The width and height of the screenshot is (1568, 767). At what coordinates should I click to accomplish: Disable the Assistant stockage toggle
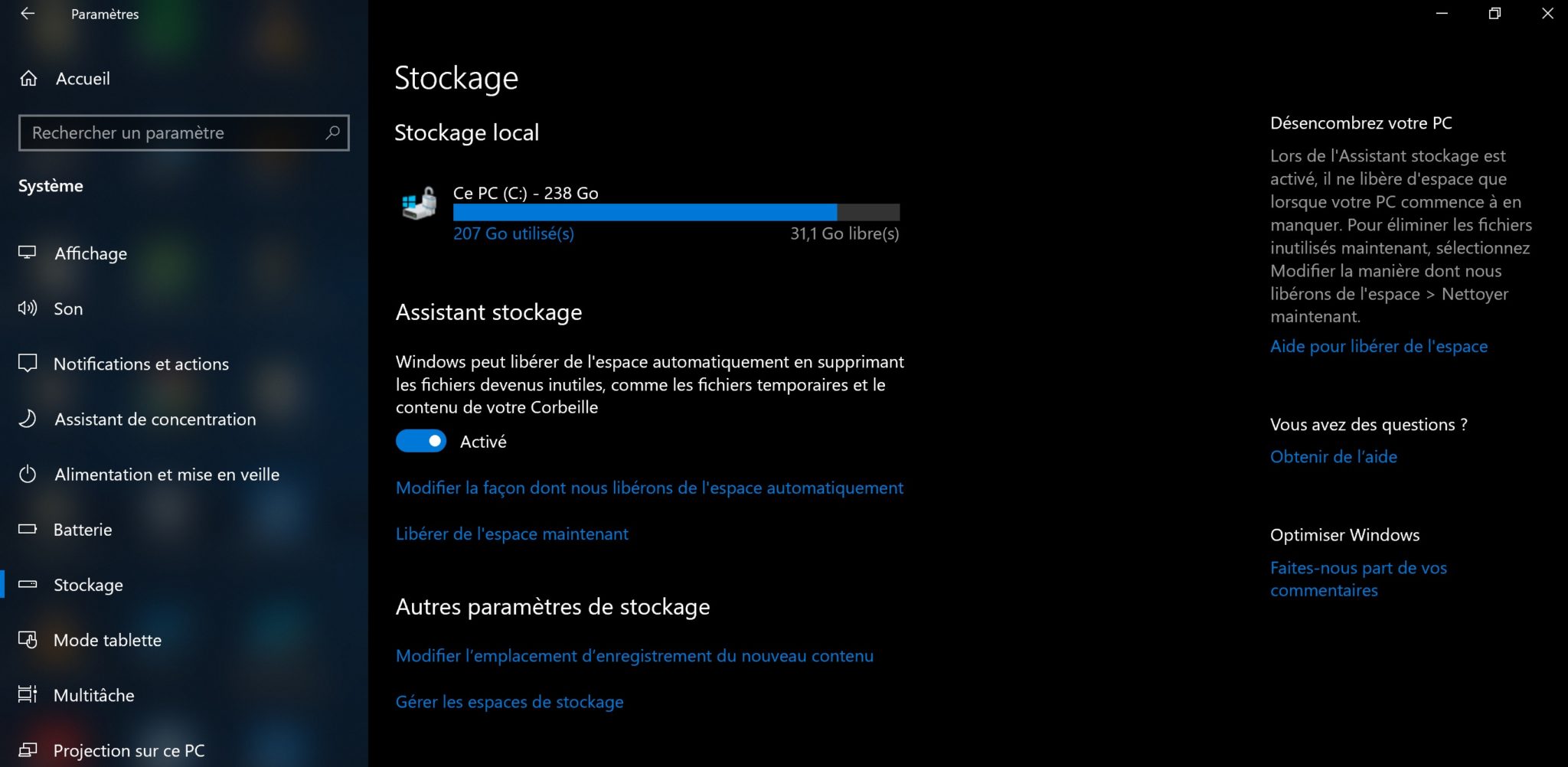[421, 441]
